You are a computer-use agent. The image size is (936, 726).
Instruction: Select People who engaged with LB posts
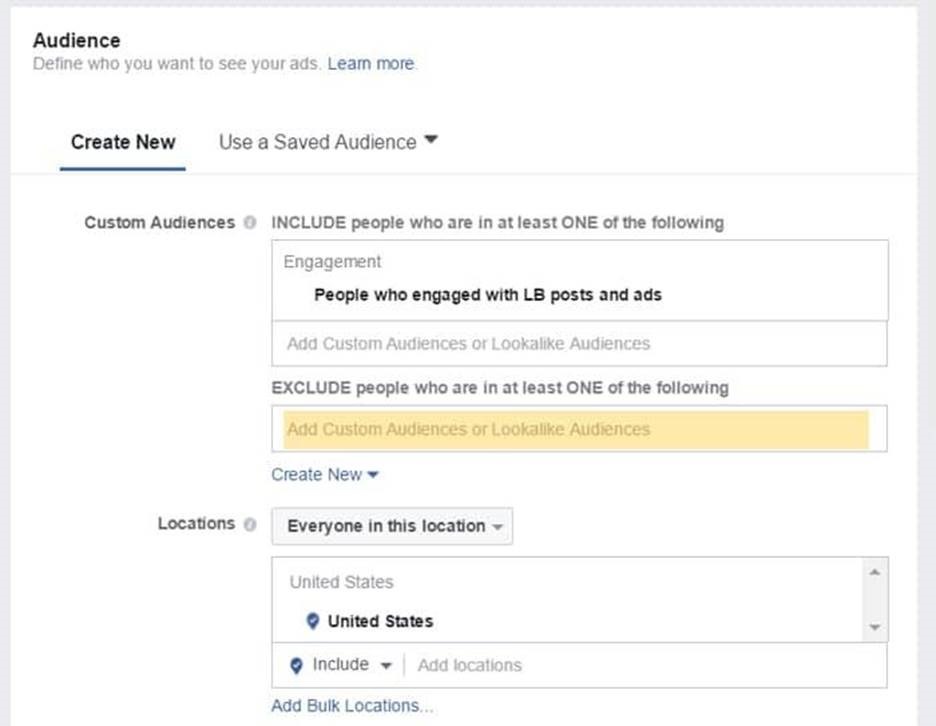coord(487,295)
